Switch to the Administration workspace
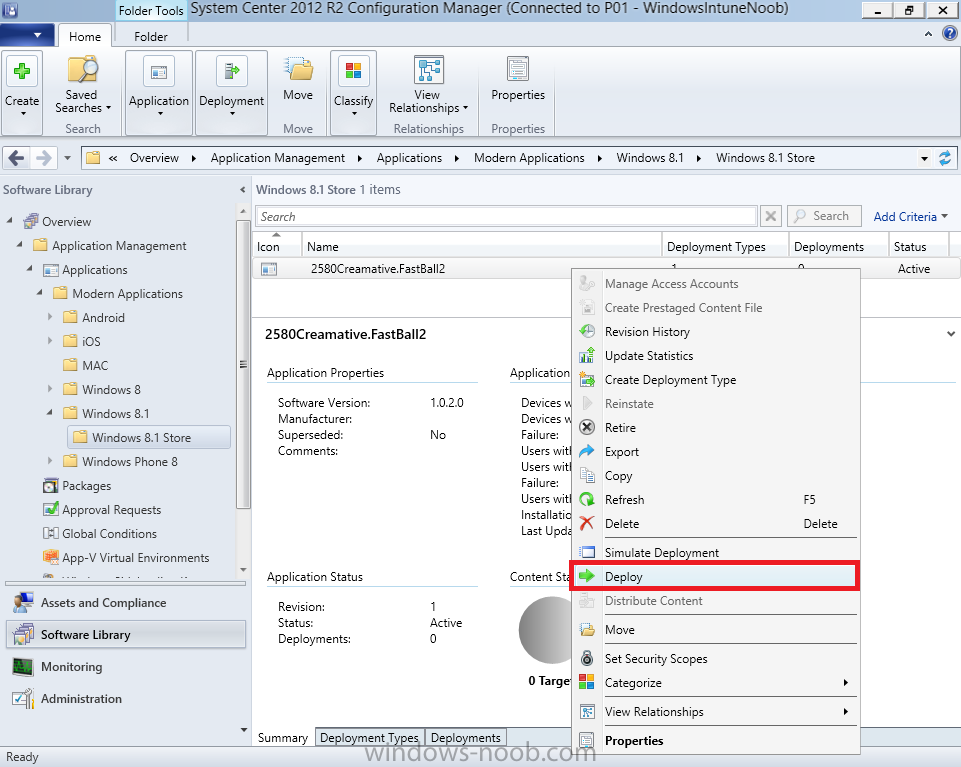Viewport: 961px width, 767px height. pyautogui.click(x=125, y=698)
